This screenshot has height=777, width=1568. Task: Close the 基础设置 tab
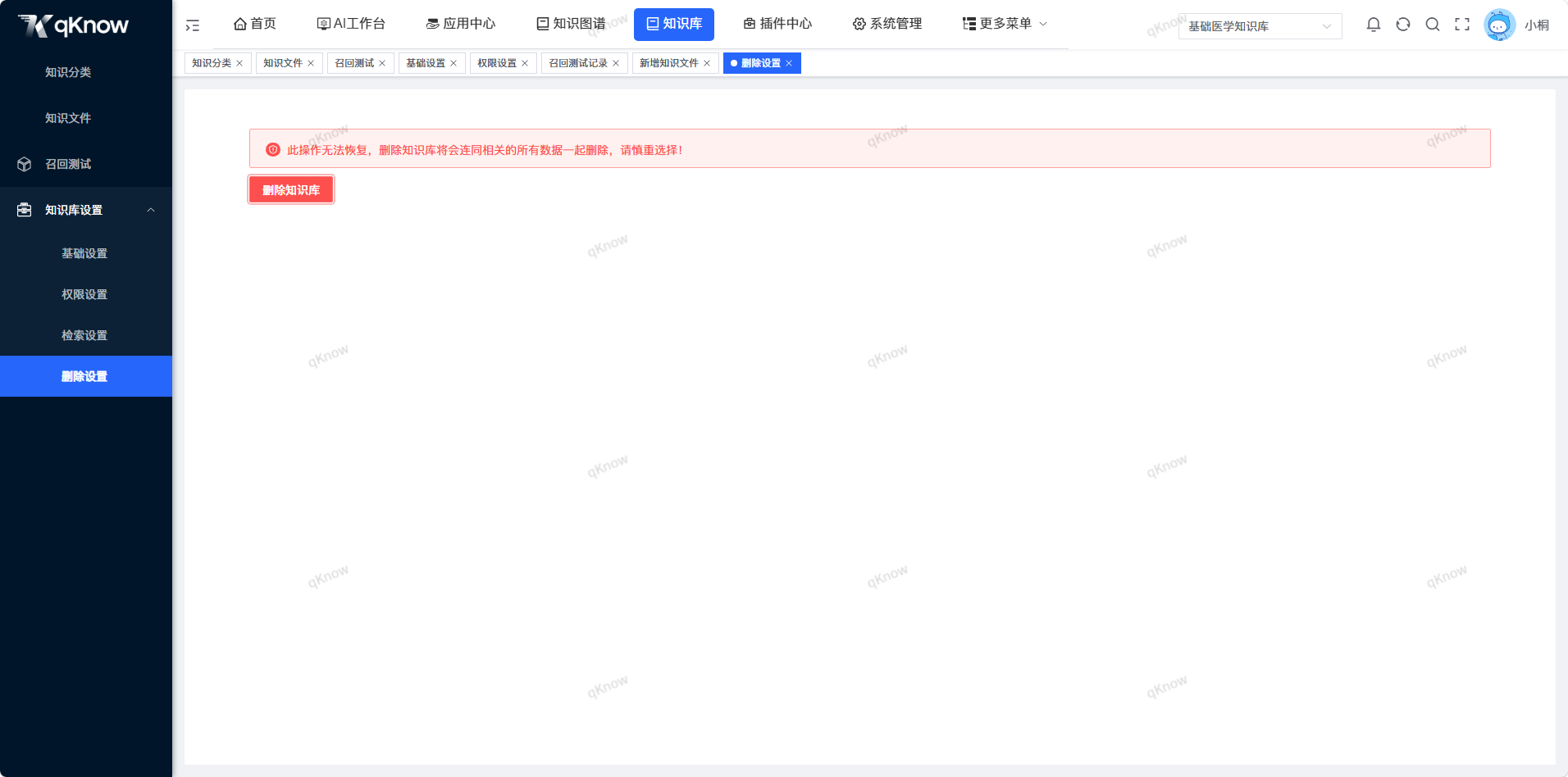[454, 63]
